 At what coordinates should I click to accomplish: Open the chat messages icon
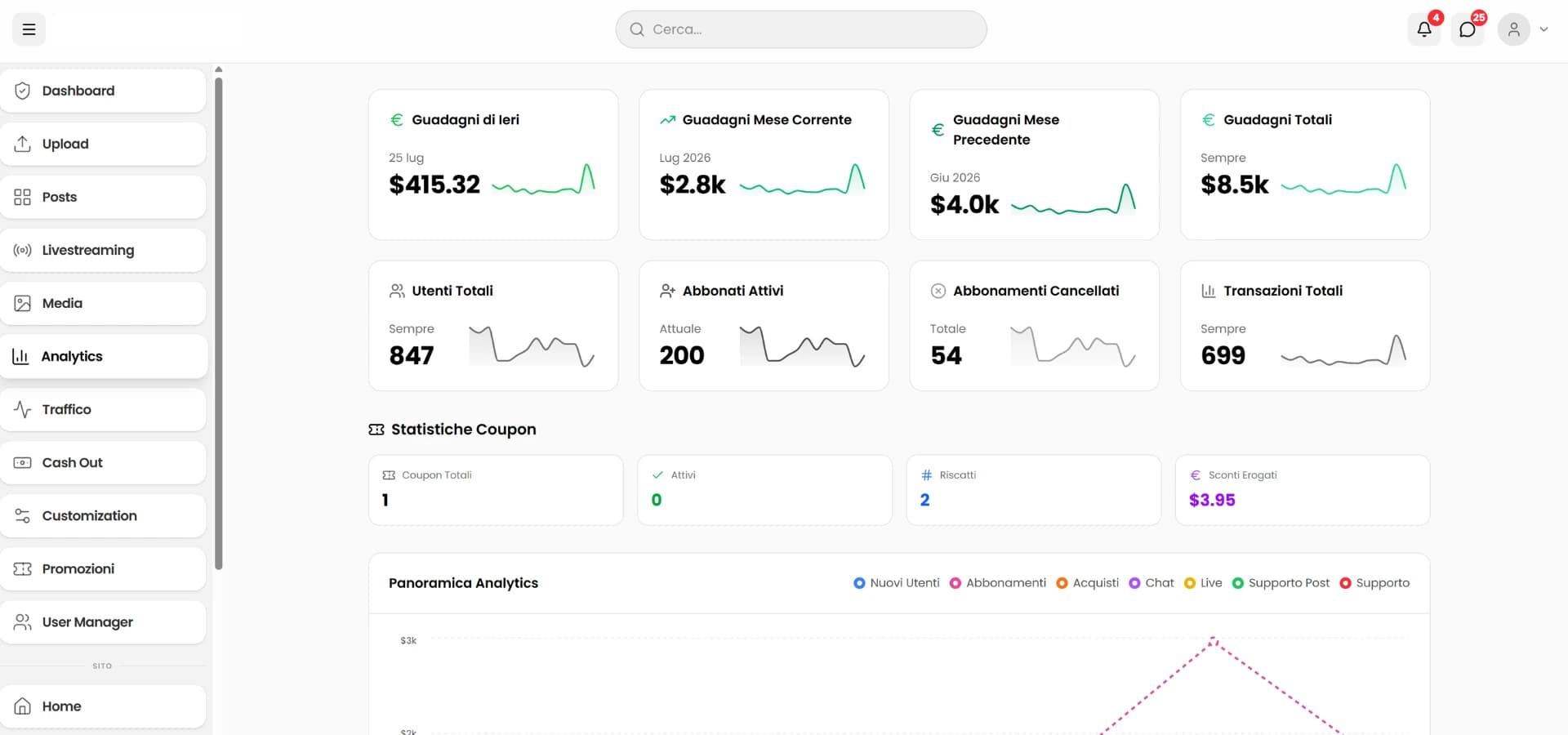[1468, 29]
